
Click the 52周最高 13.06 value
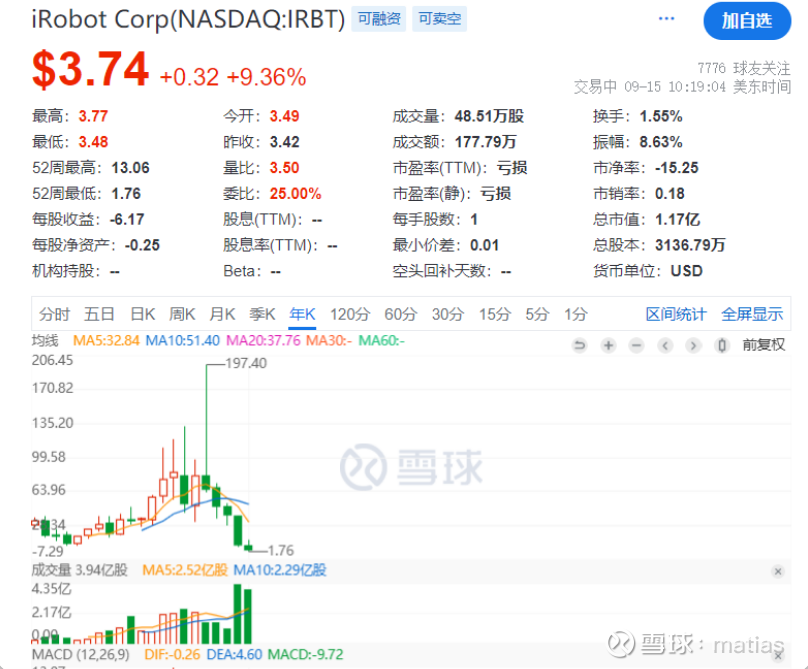pos(130,168)
